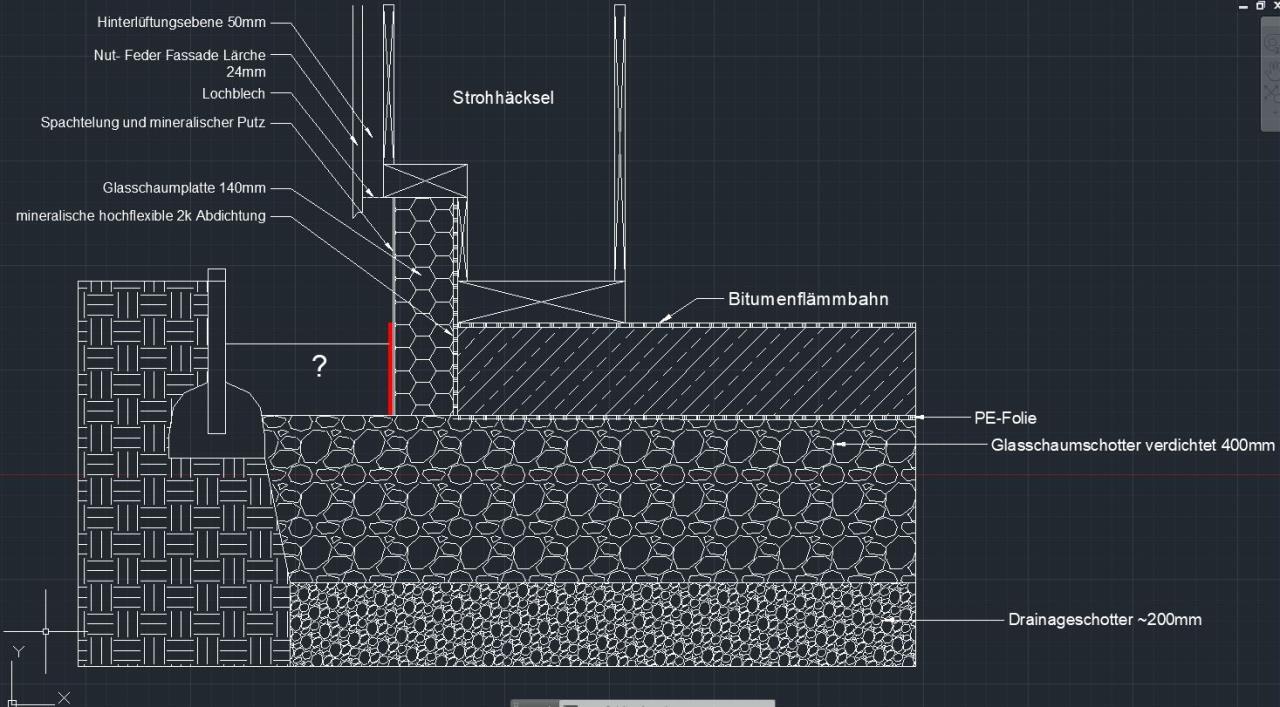Select the 'Bitumenflämmbahn' label

808,299
